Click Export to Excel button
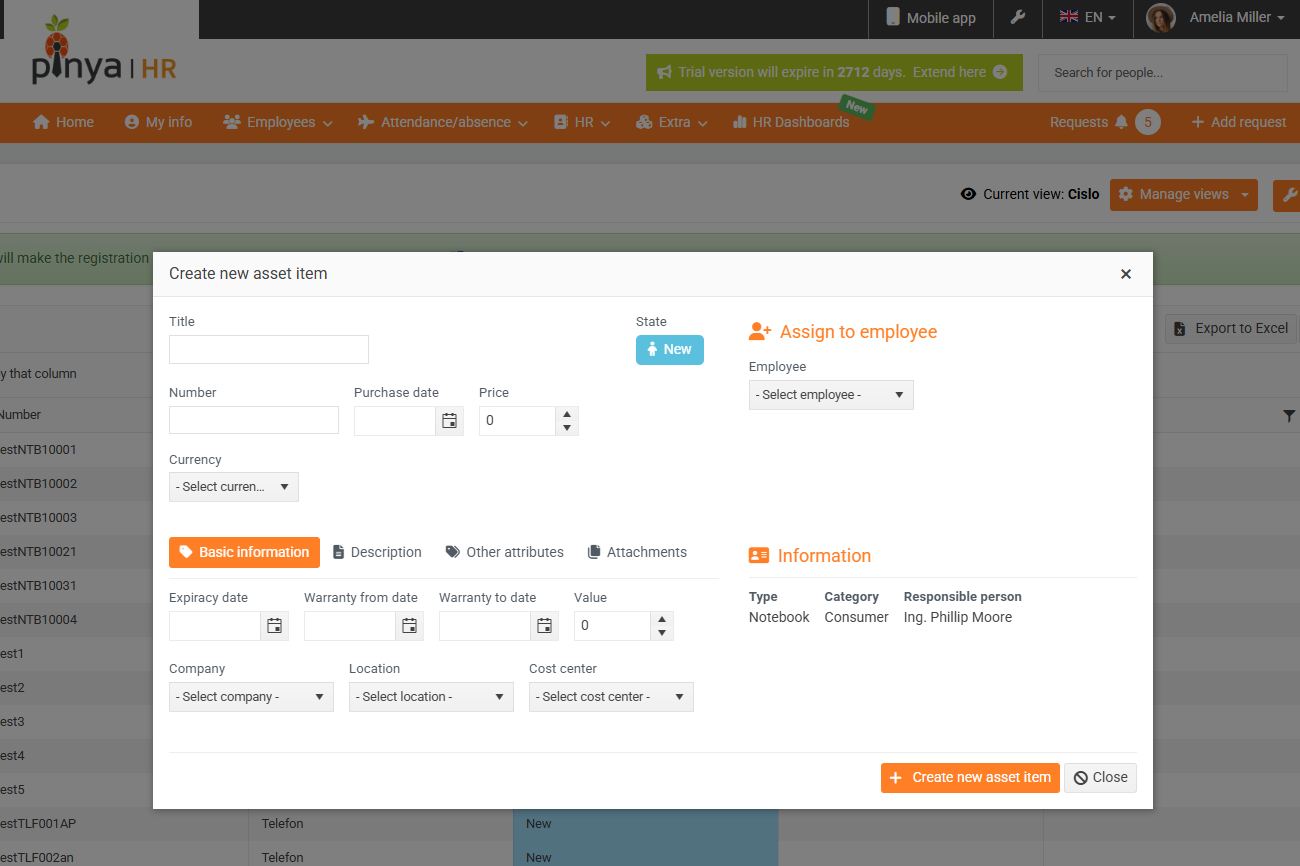Image resolution: width=1300 pixels, height=866 pixels. 1231,329
